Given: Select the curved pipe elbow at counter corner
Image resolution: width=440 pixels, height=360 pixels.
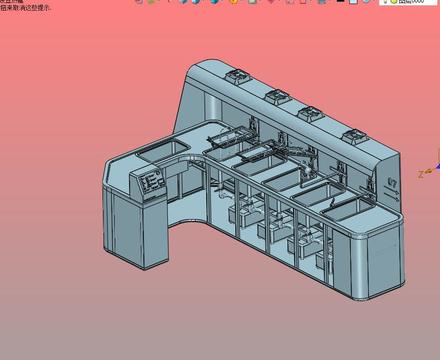Looking at the screenshot, I should click(195, 159).
